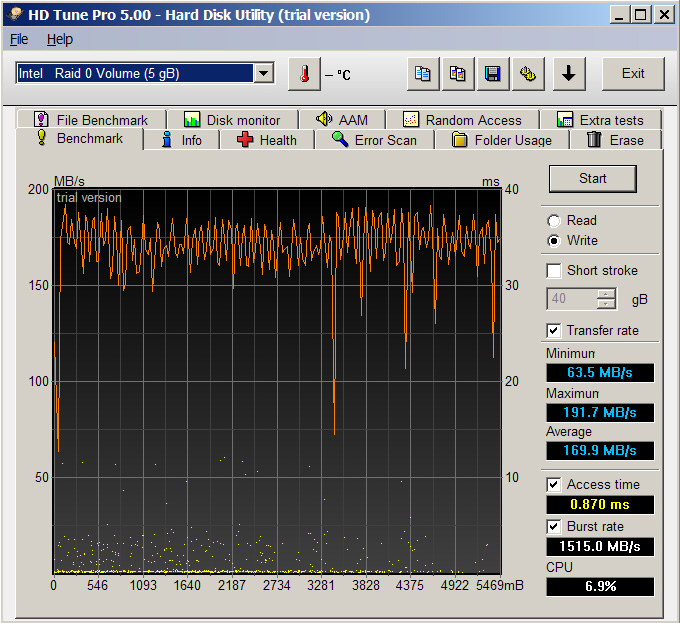Uncheck the Transfer rate checkbox
The height and width of the screenshot is (623, 680).
click(x=554, y=331)
